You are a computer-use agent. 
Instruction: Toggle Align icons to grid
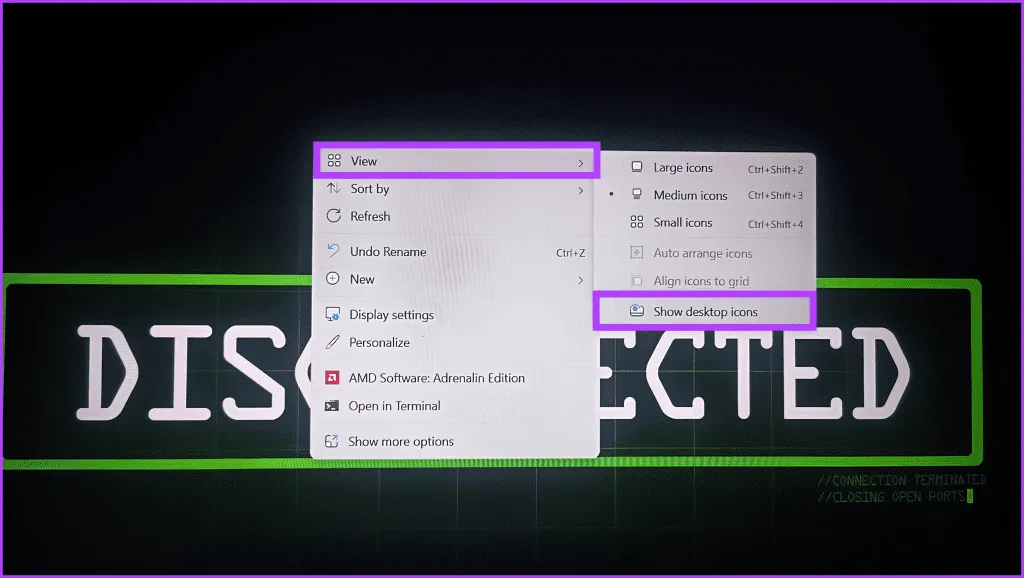tap(700, 282)
